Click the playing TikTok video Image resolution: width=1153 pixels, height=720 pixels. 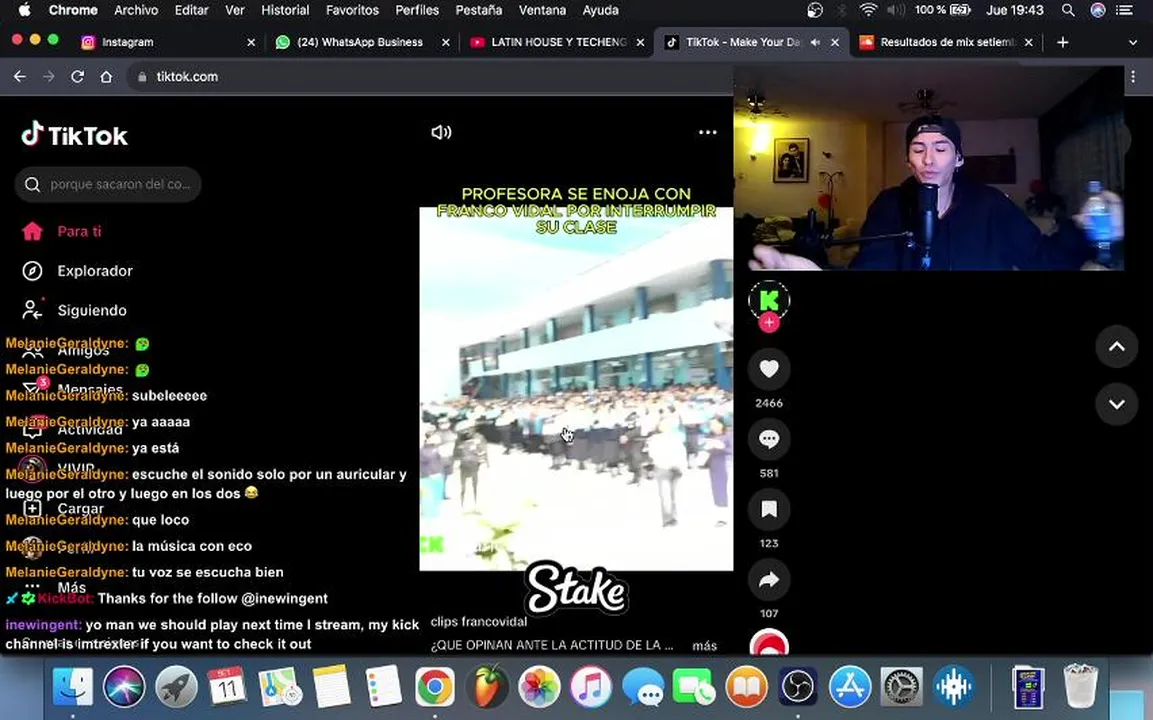point(576,388)
